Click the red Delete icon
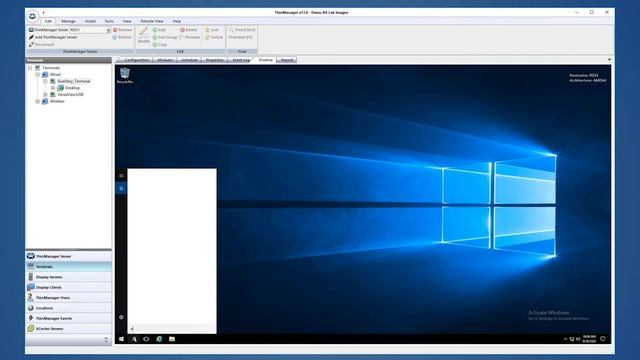Image resolution: width=640 pixels, height=360 pixels. click(x=182, y=30)
